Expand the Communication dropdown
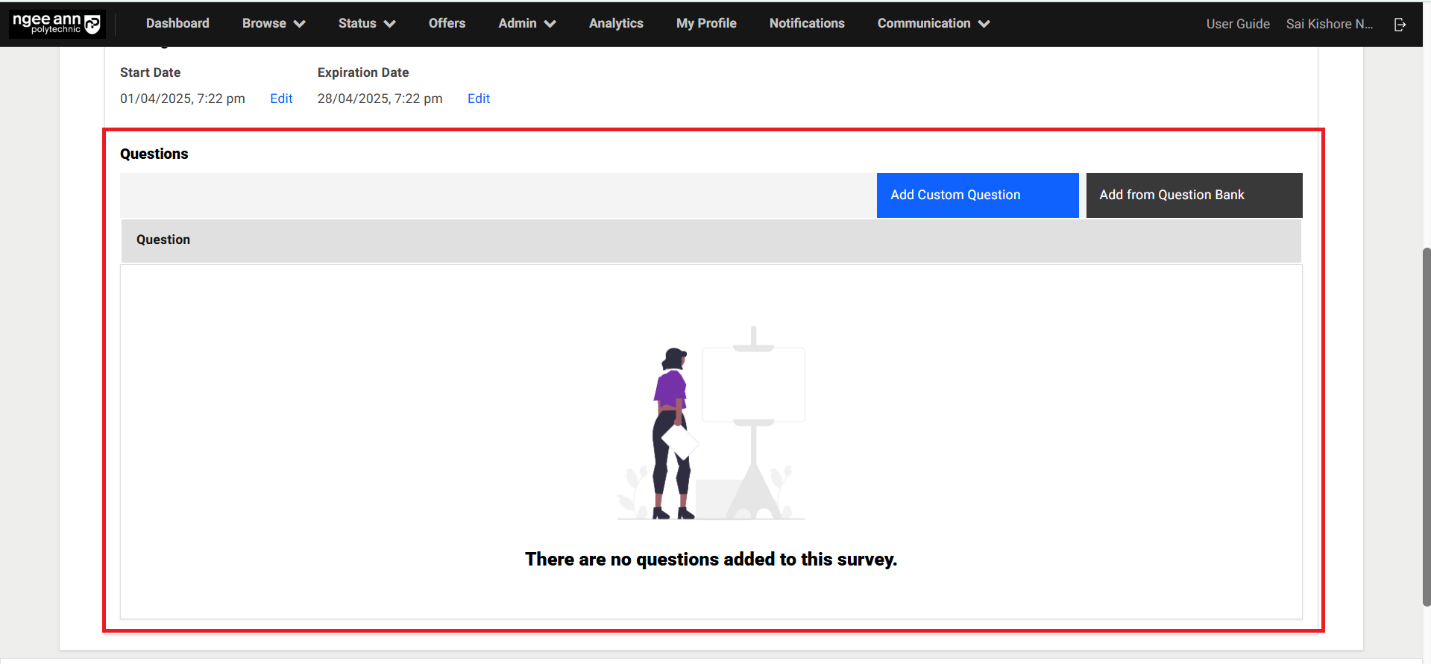 (x=931, y=23)
